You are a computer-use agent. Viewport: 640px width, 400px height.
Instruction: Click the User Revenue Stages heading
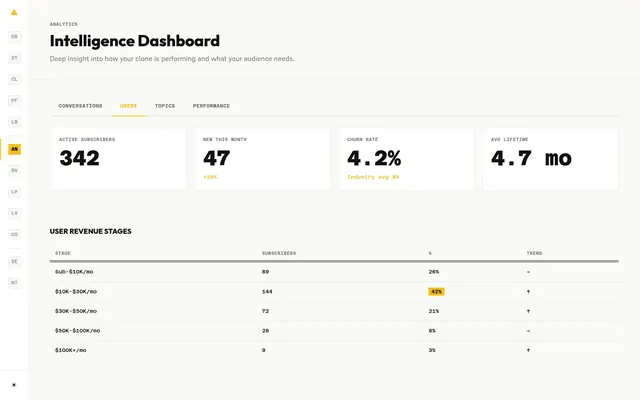coord(91,231)
